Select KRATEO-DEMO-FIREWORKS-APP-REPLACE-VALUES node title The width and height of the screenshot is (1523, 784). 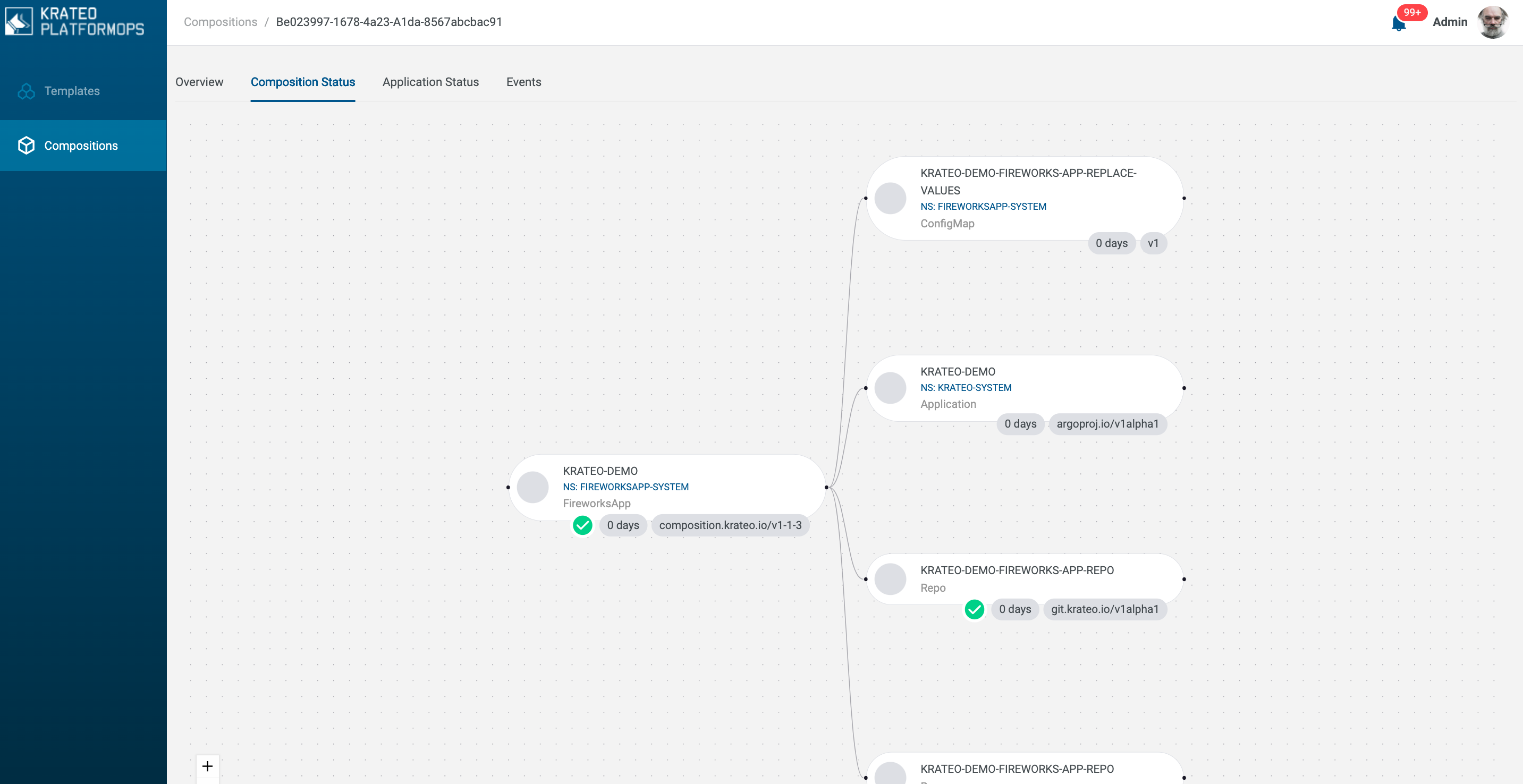pyautogui.click(x=1028, y=182)
